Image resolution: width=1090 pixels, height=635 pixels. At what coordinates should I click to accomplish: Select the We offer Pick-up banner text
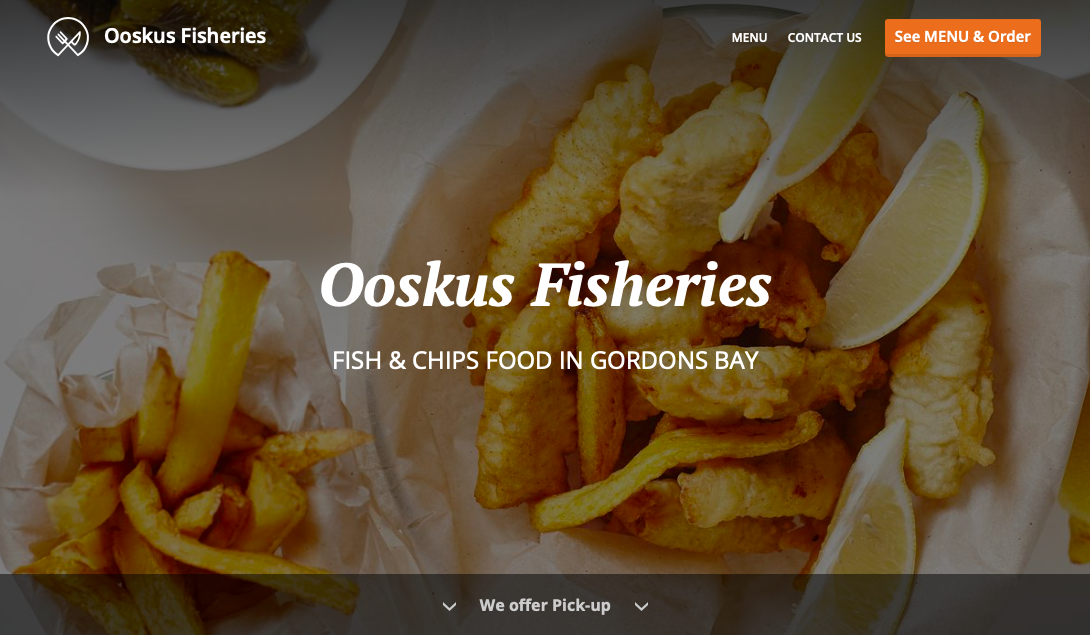[544, 606]
